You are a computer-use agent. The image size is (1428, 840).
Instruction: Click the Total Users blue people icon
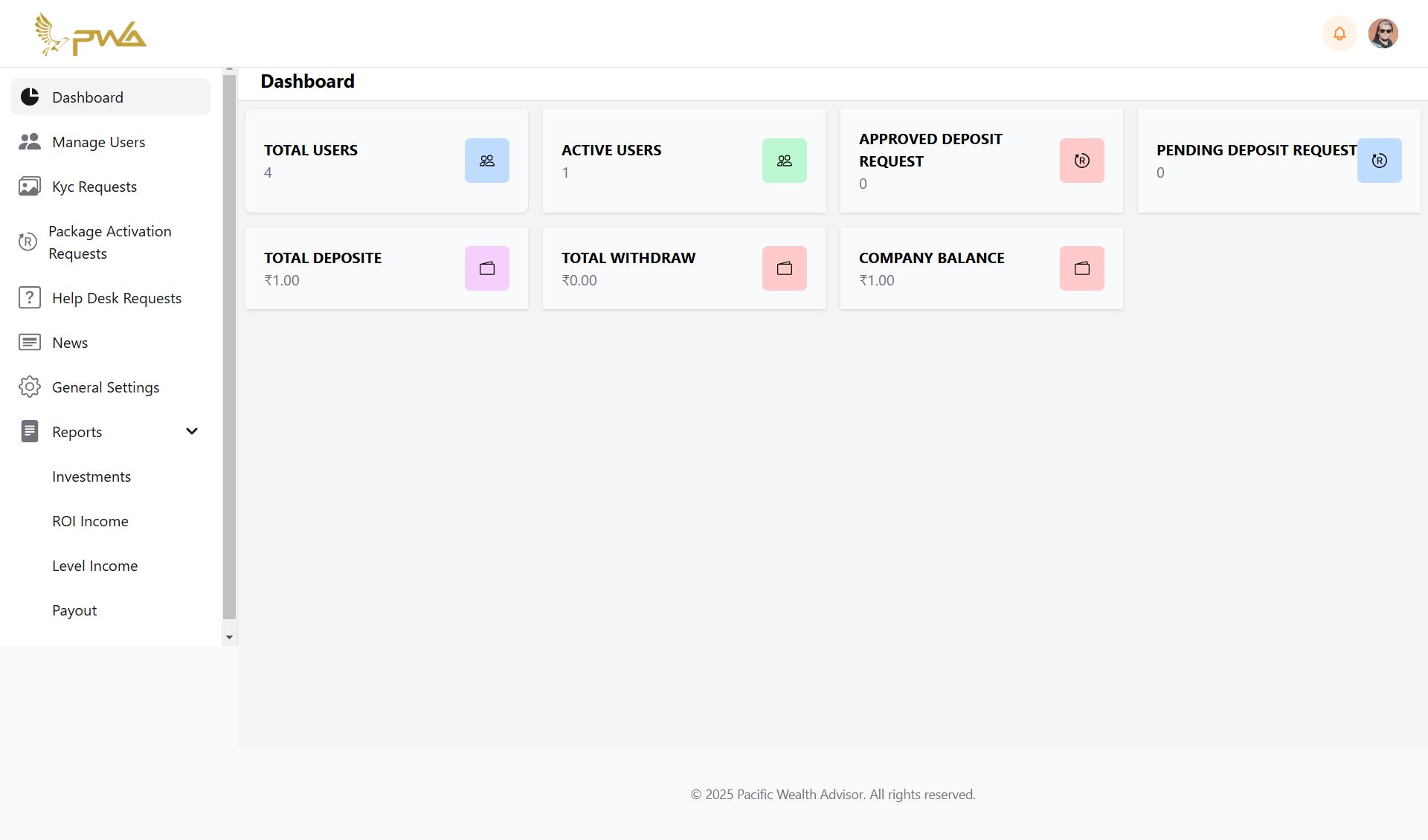[x=486, y=161]
